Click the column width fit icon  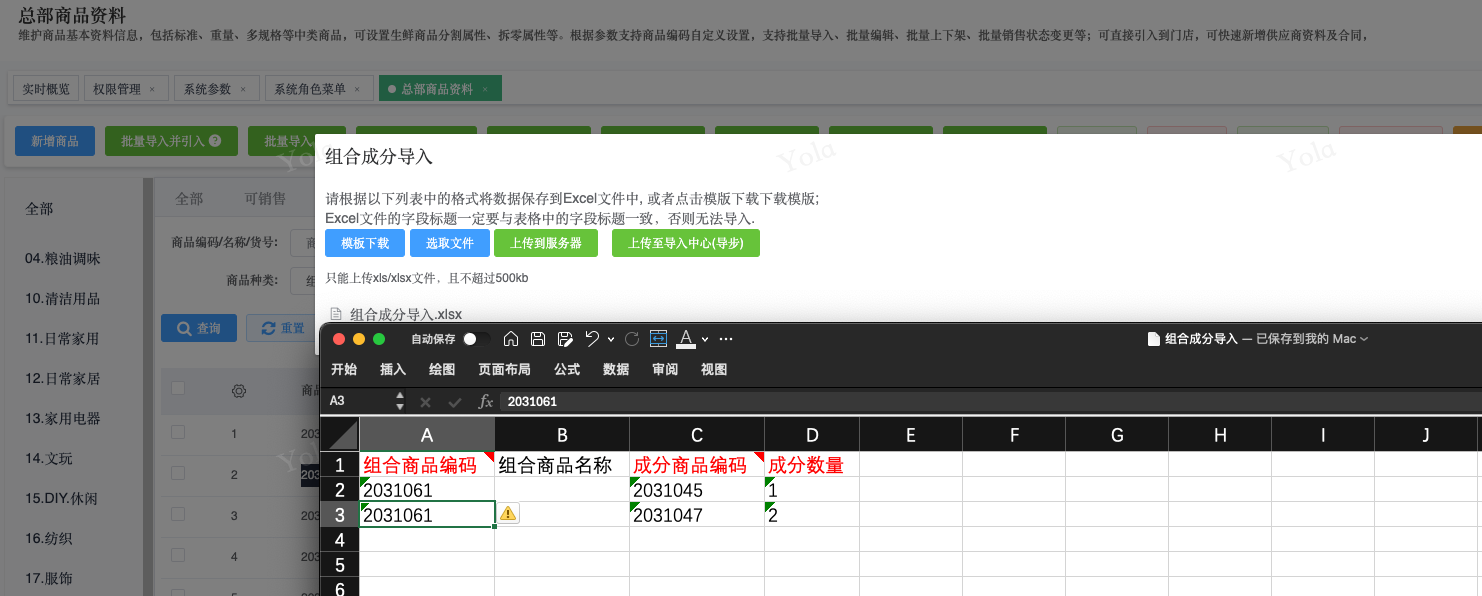pyautogui.click(x=658, y=339)
